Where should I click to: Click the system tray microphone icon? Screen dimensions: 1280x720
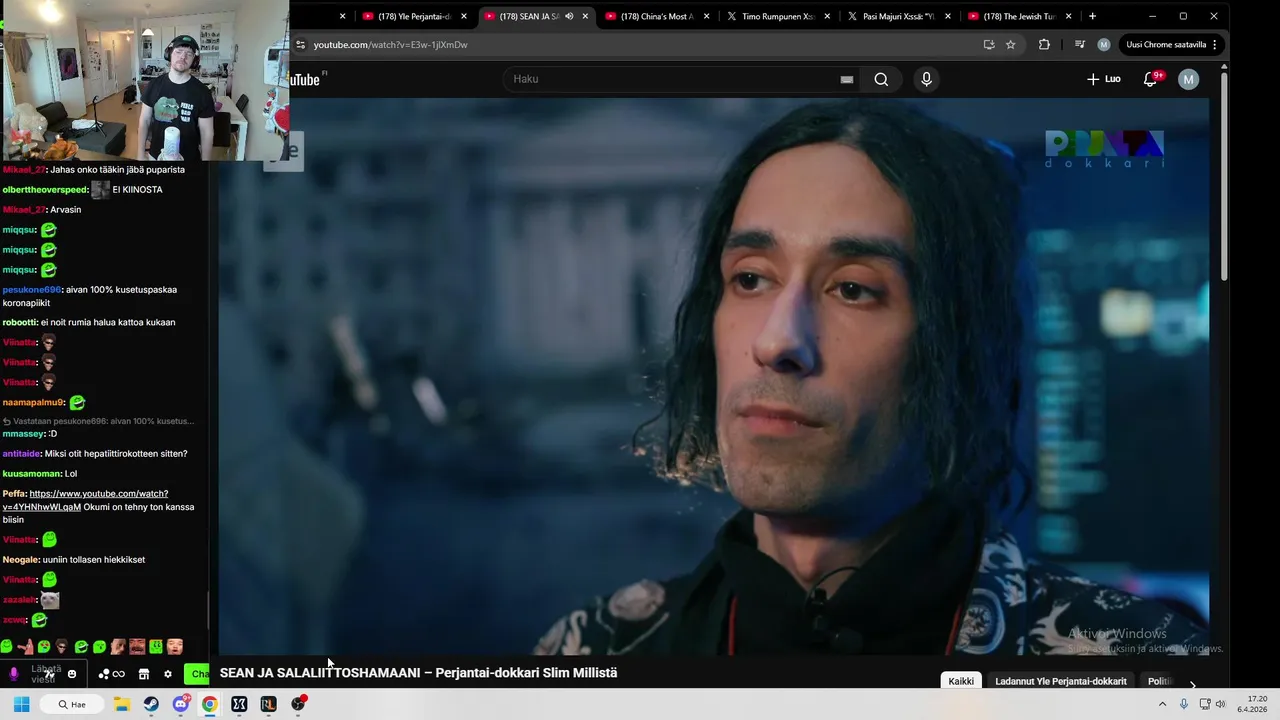tap(1184, 704)
